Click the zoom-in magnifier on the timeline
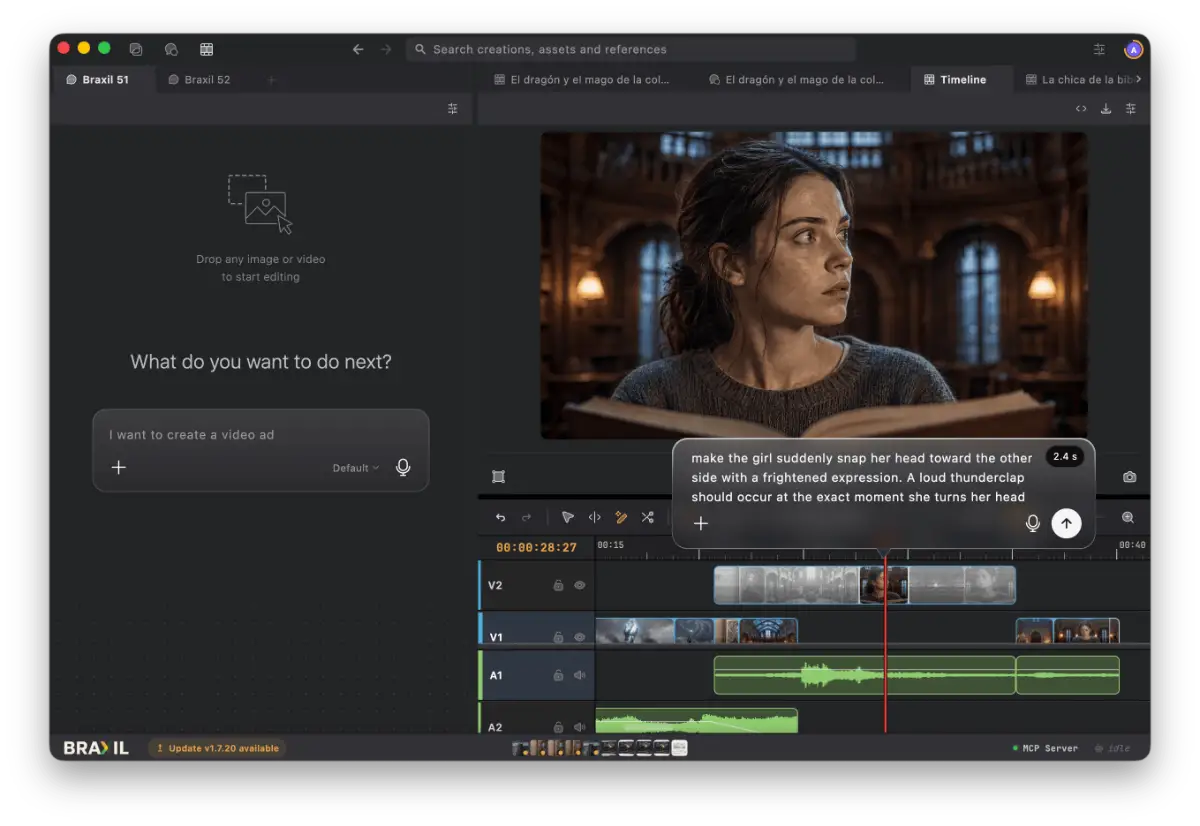 click(x=1128, y=517)
